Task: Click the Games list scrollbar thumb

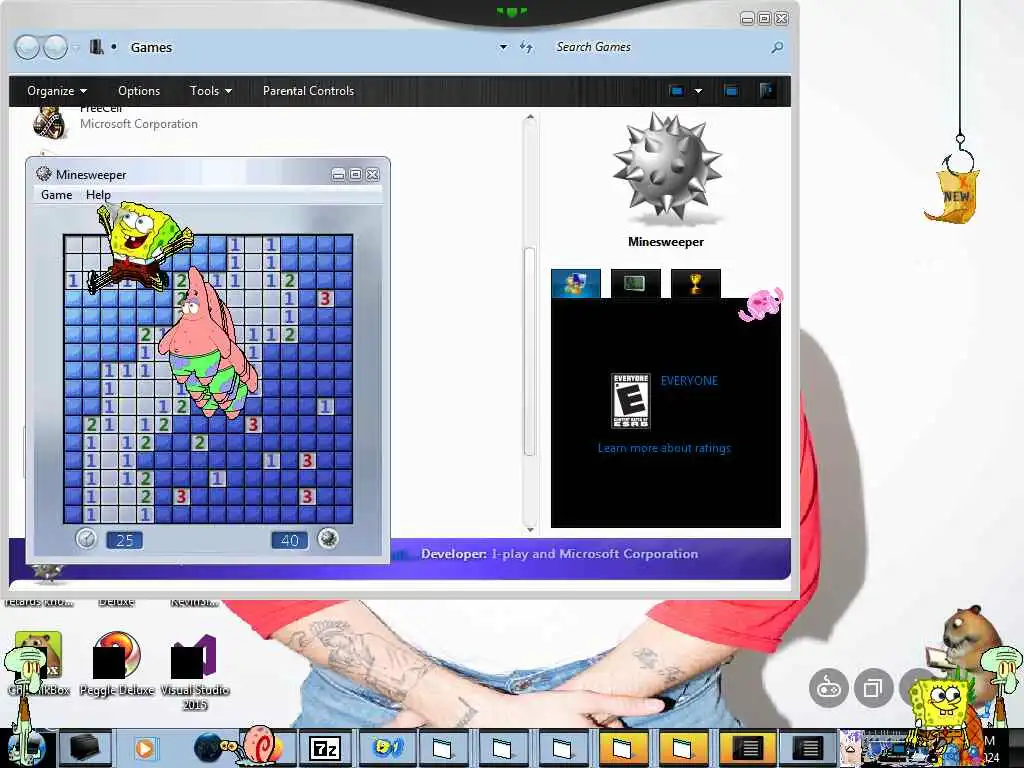Action: click(530, 351)
